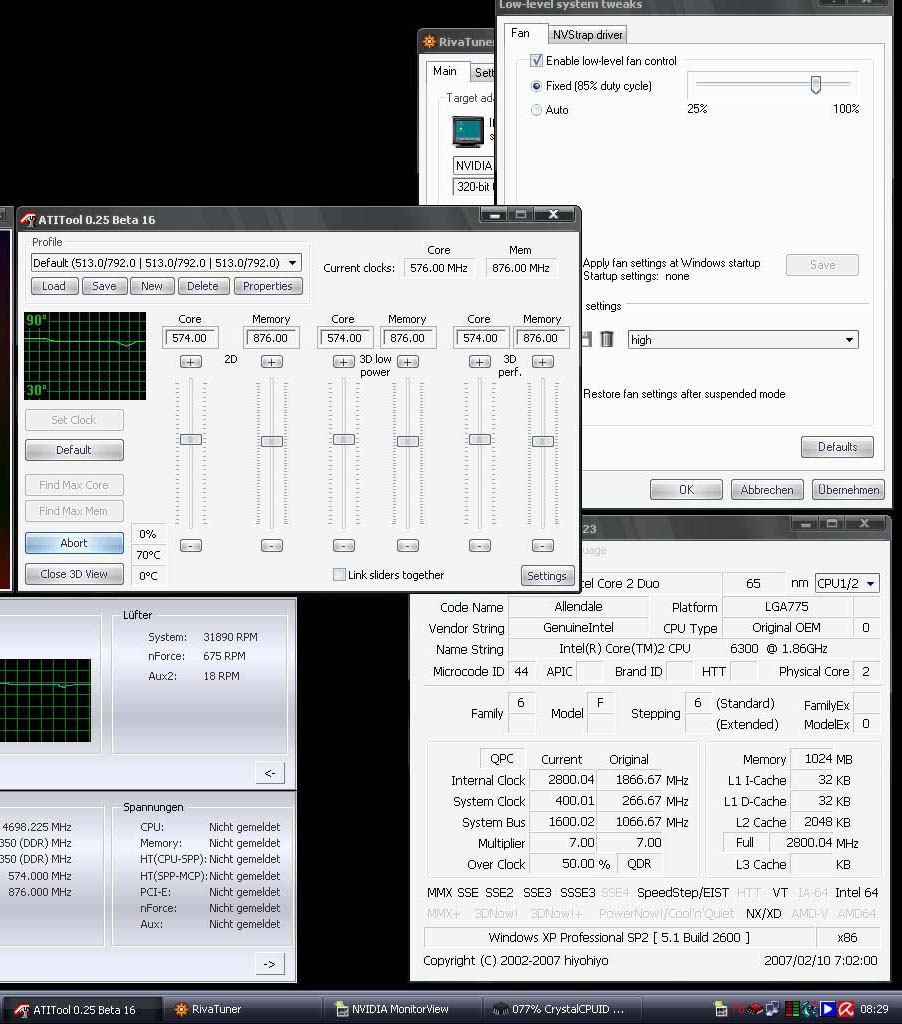Click the temperature graph in ATITool
This screenshot has width=902, height=1024.
click(x=85, y=356)
